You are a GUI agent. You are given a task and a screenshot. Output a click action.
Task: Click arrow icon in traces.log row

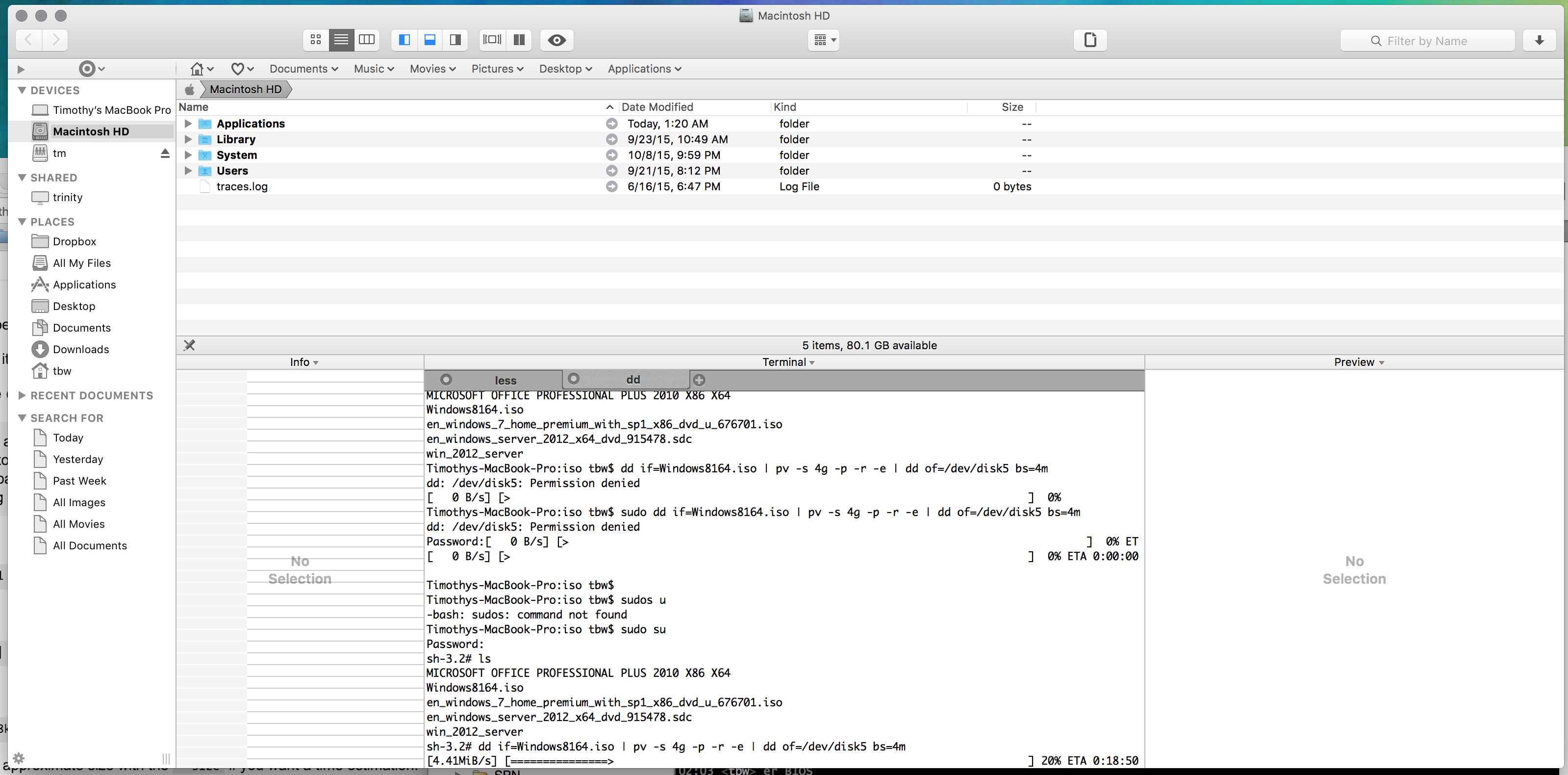tap(612, 187)
